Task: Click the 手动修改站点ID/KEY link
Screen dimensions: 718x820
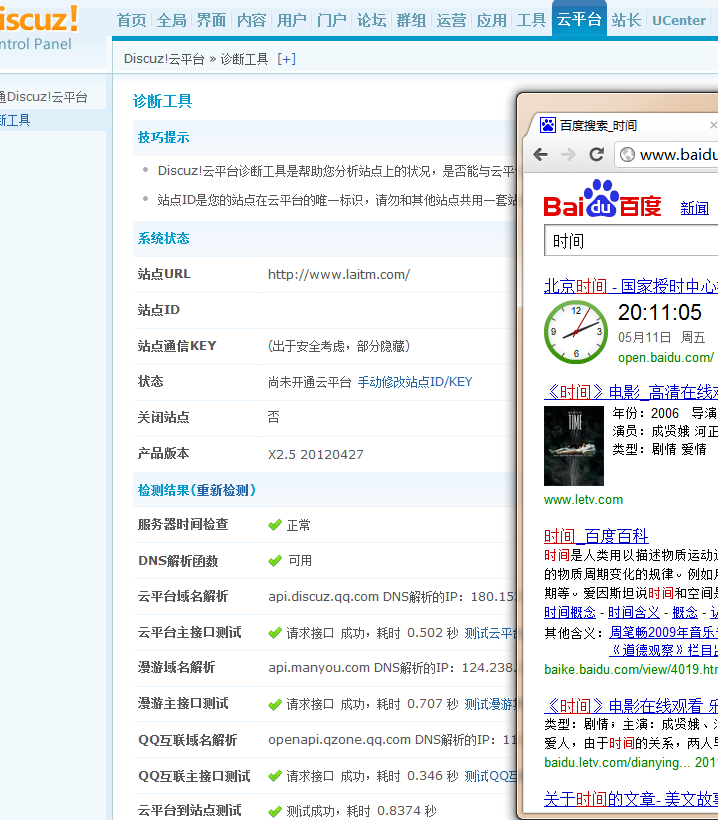Action: point(415,382)
